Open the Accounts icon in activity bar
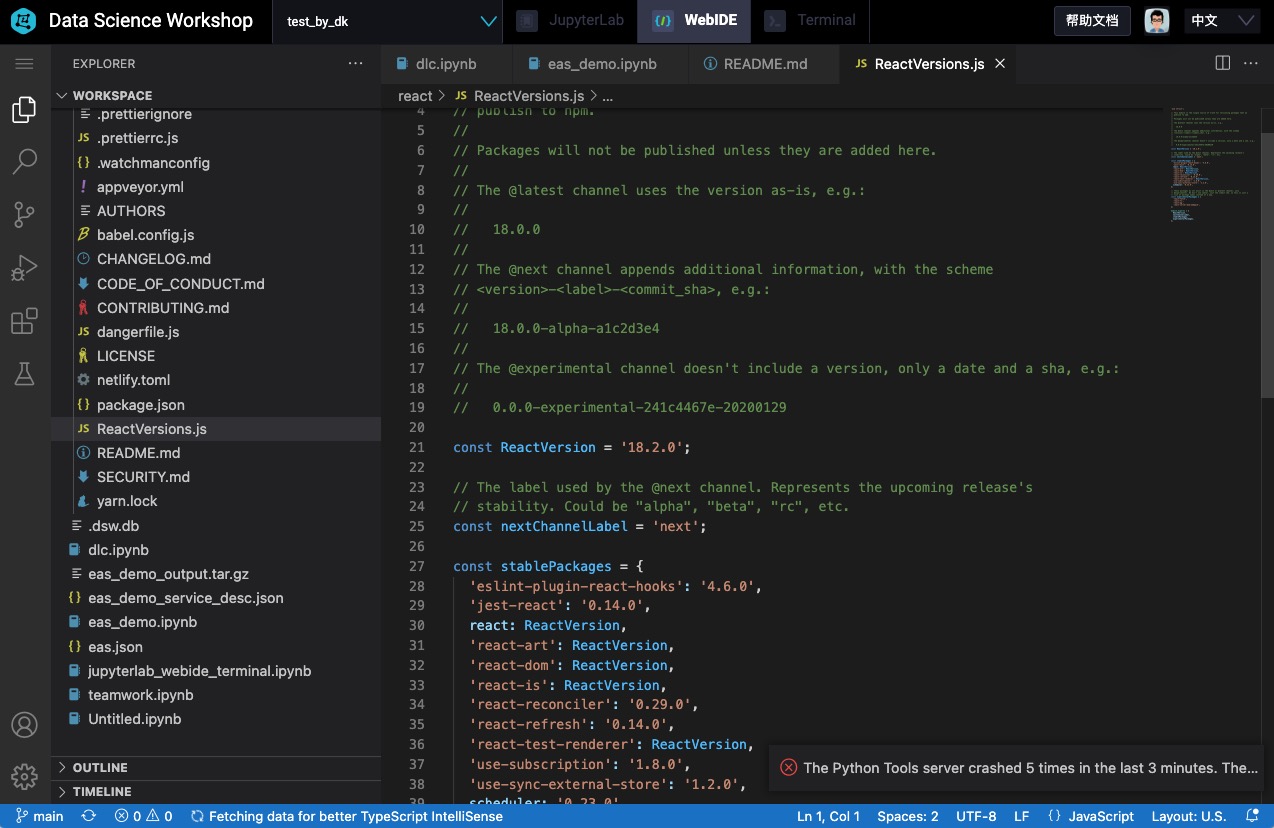Screen dimensions: 1274x828 coord(25,725)
